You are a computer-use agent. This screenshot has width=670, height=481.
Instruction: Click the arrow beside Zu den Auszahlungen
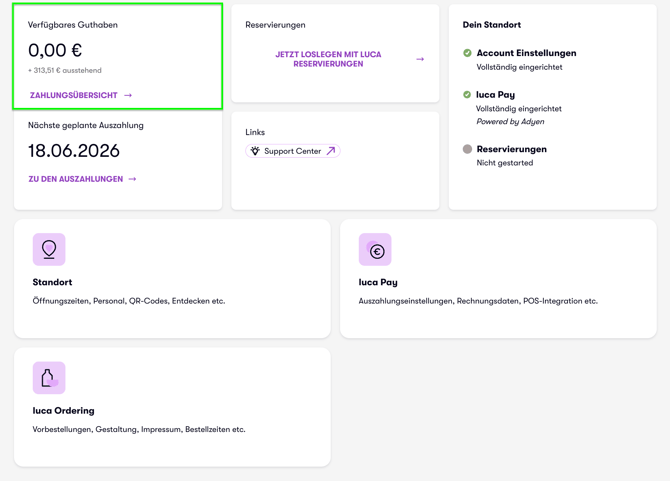tap(132, 179)
